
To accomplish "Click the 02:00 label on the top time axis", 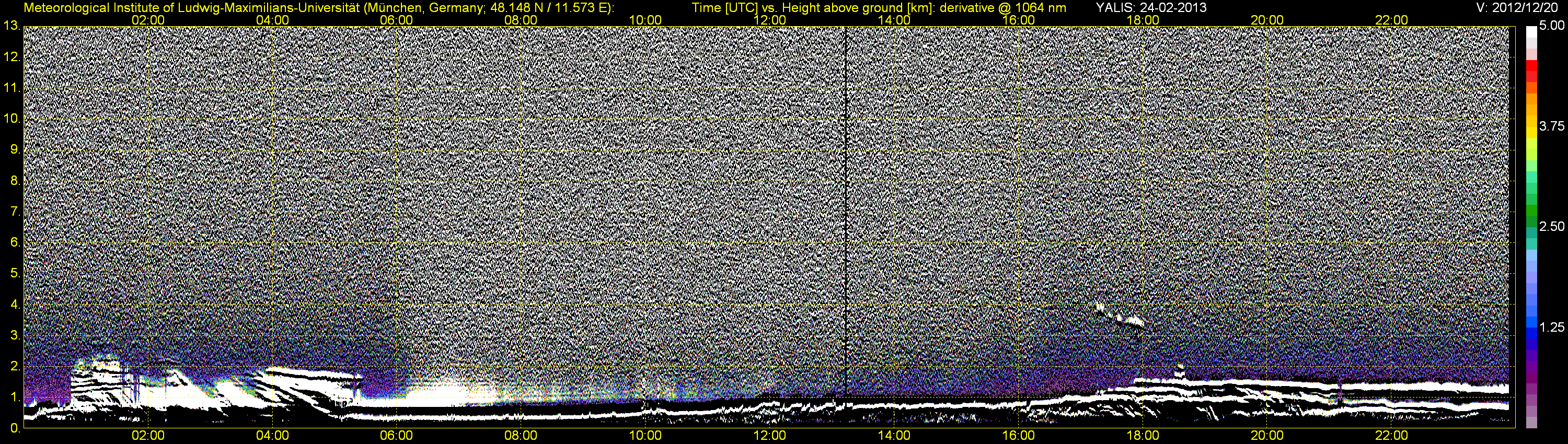I will 148,20.
